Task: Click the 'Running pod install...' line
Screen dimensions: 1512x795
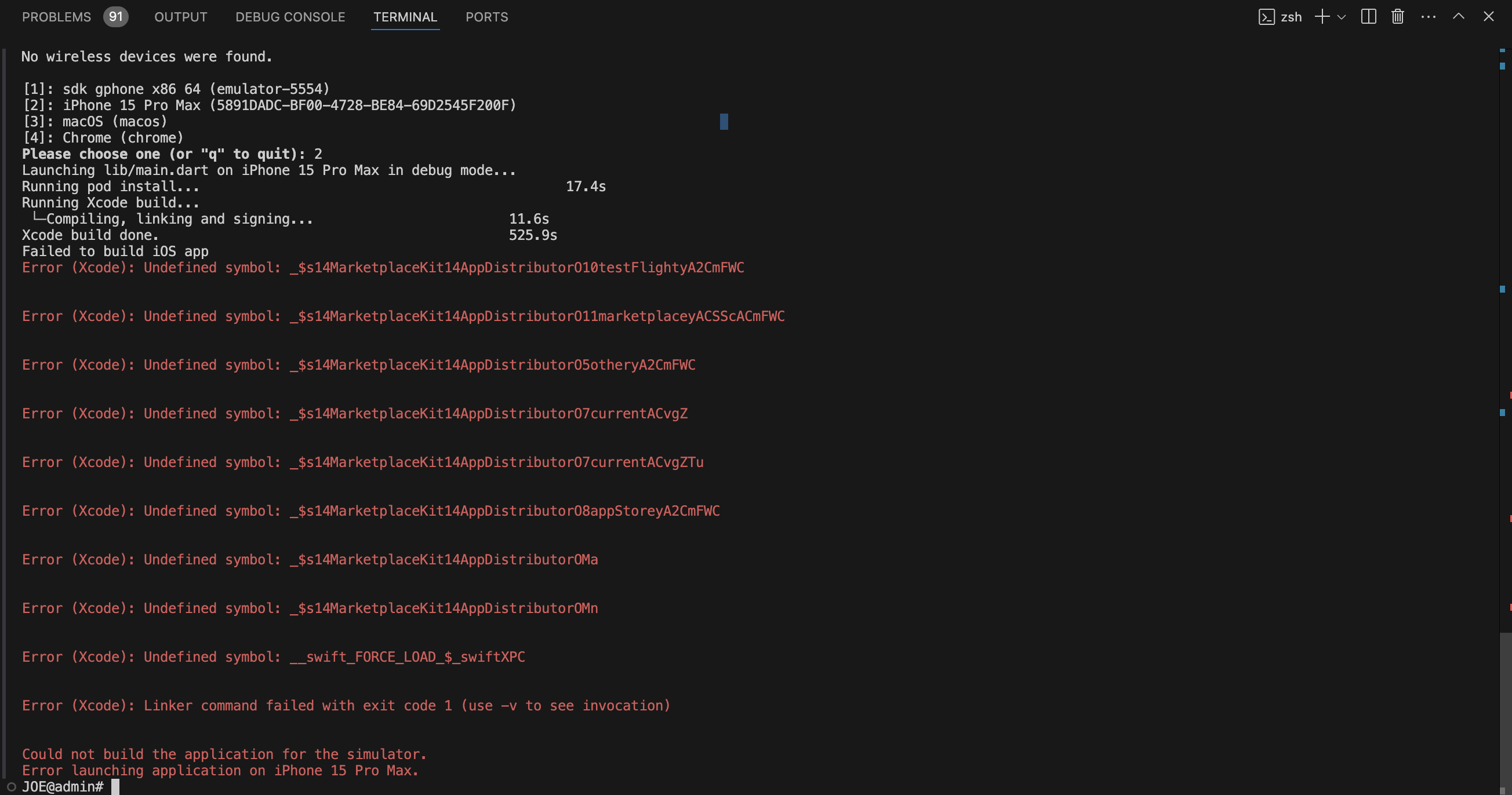Action: (x=110, y=187)
